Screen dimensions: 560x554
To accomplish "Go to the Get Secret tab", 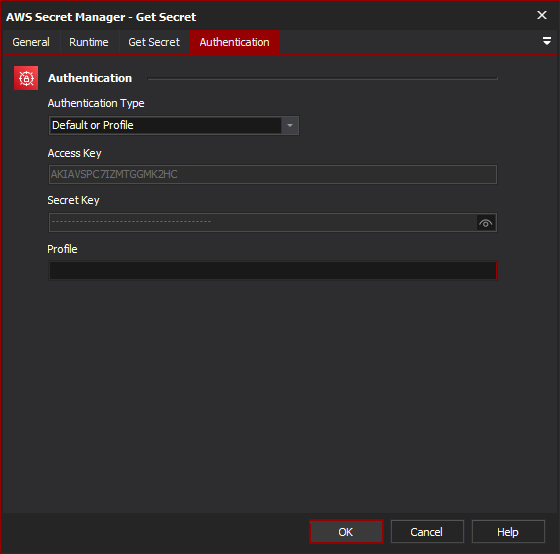I will [x=154, y=42].
